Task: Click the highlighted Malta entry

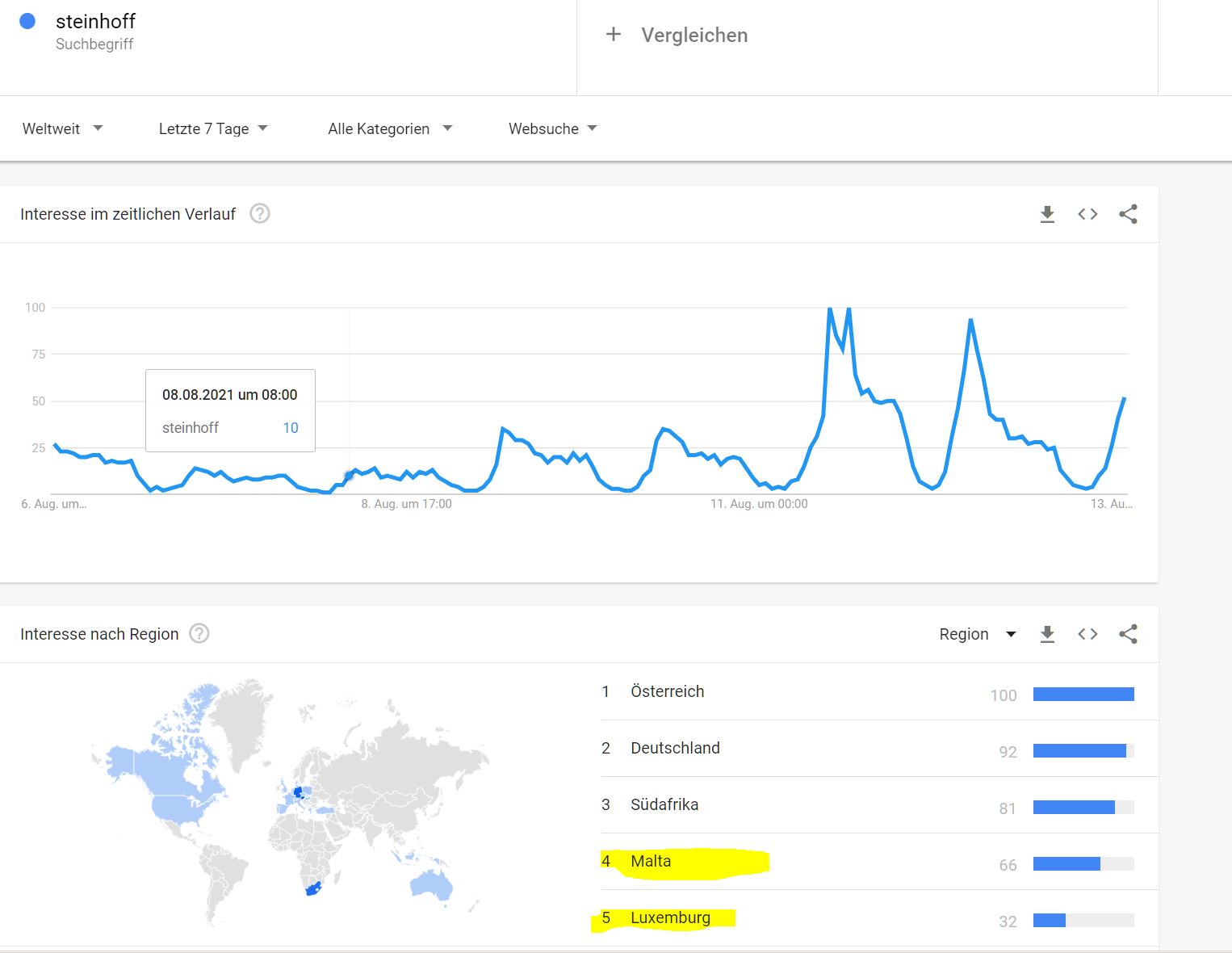Action: click(651, 861)
